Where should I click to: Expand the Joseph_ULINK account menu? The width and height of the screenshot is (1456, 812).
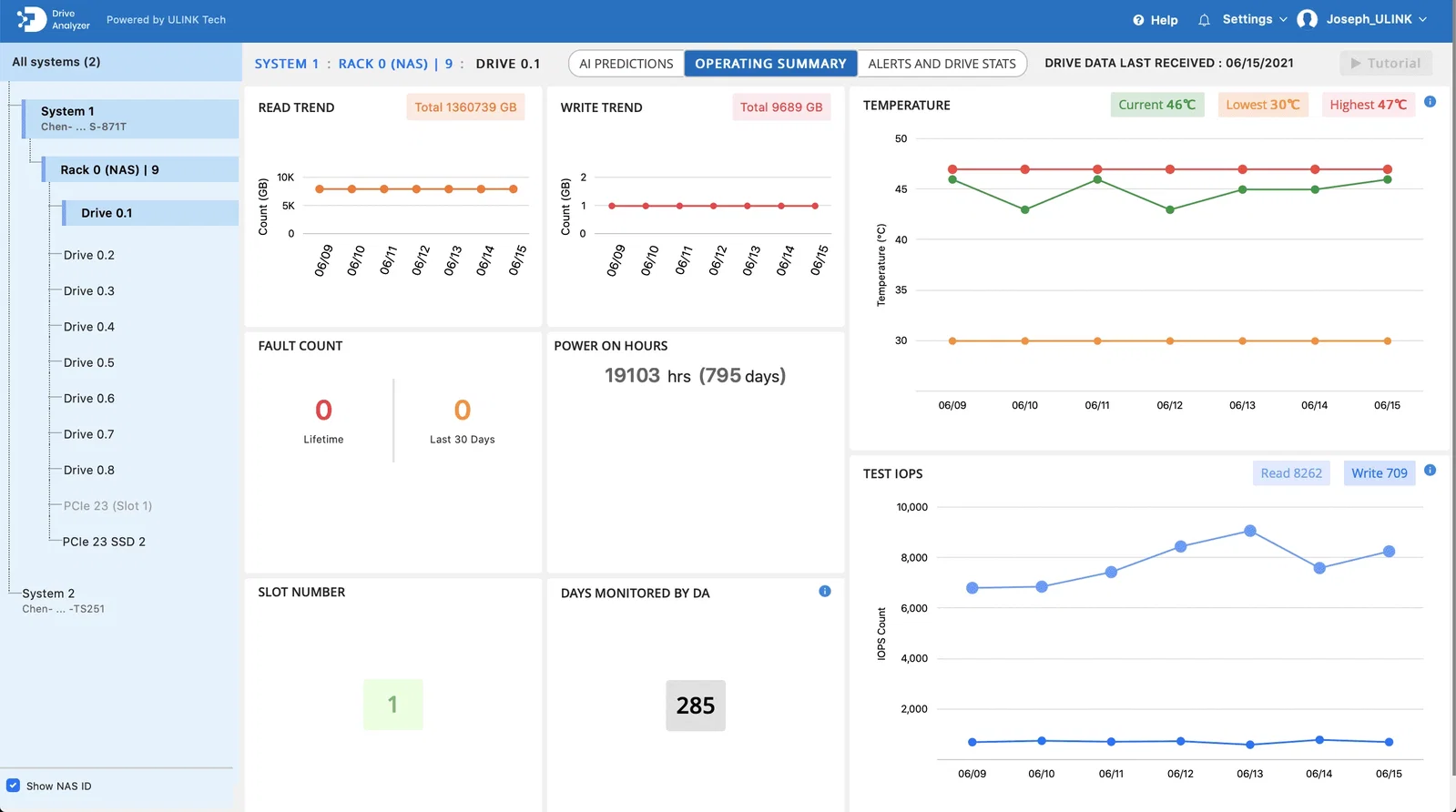click(x=1376, y=19)
